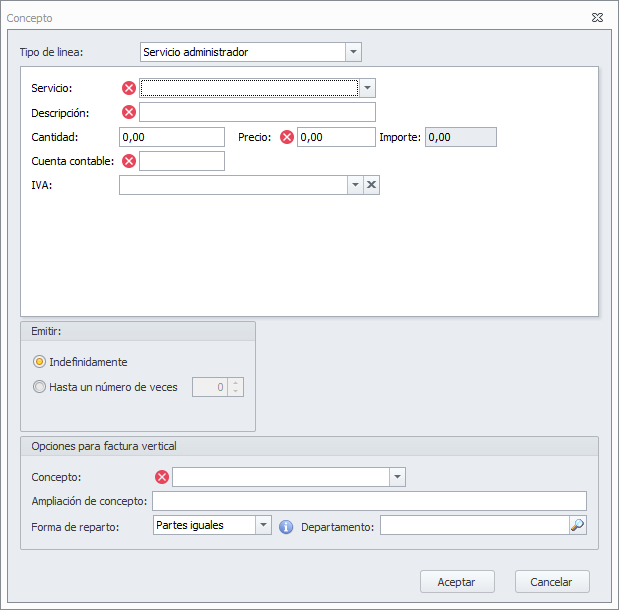Open the Departamento search magnifier
The image size is (619, 610).
coord(577,525)
